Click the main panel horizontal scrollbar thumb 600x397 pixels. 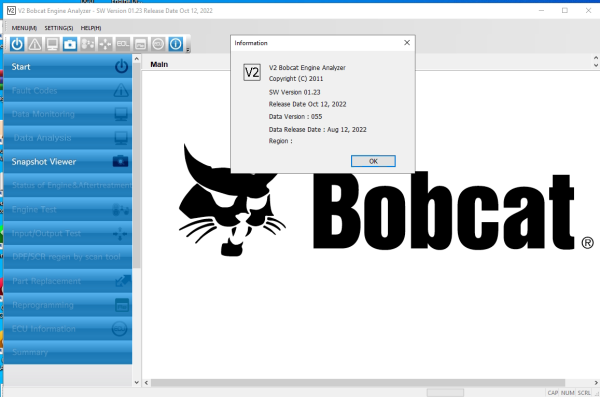(x=358, y=382)
